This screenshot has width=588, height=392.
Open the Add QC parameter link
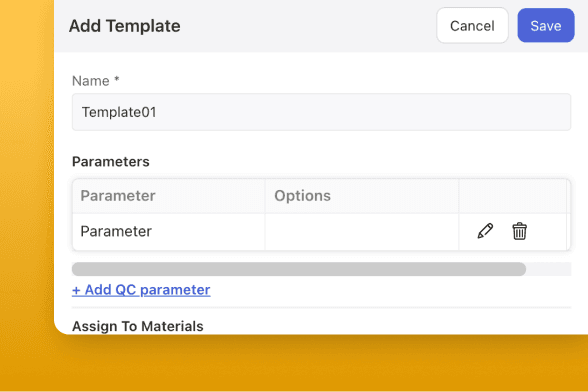pos(141,290)
